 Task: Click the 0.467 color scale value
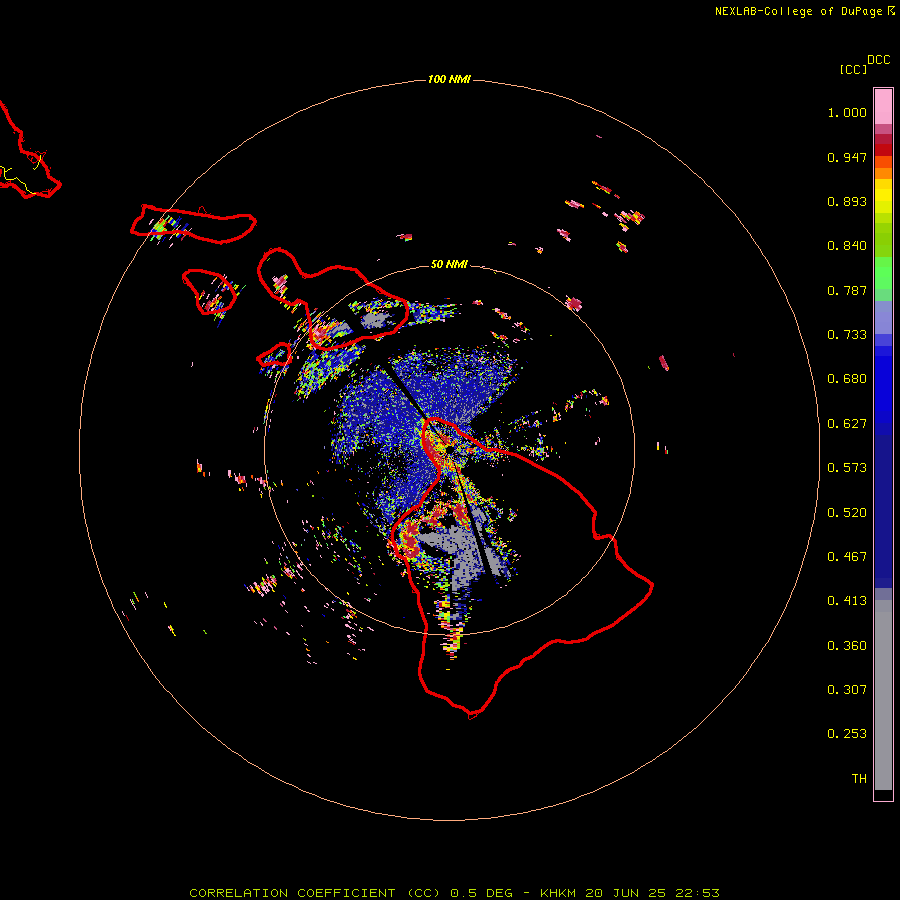847,557
